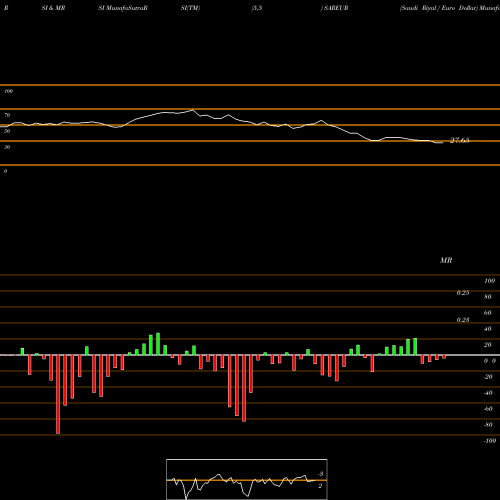The image size is (500, 500).
Task: Click the 'SI MunafaSutraR' header text
Action: click(x=123, y=8)
